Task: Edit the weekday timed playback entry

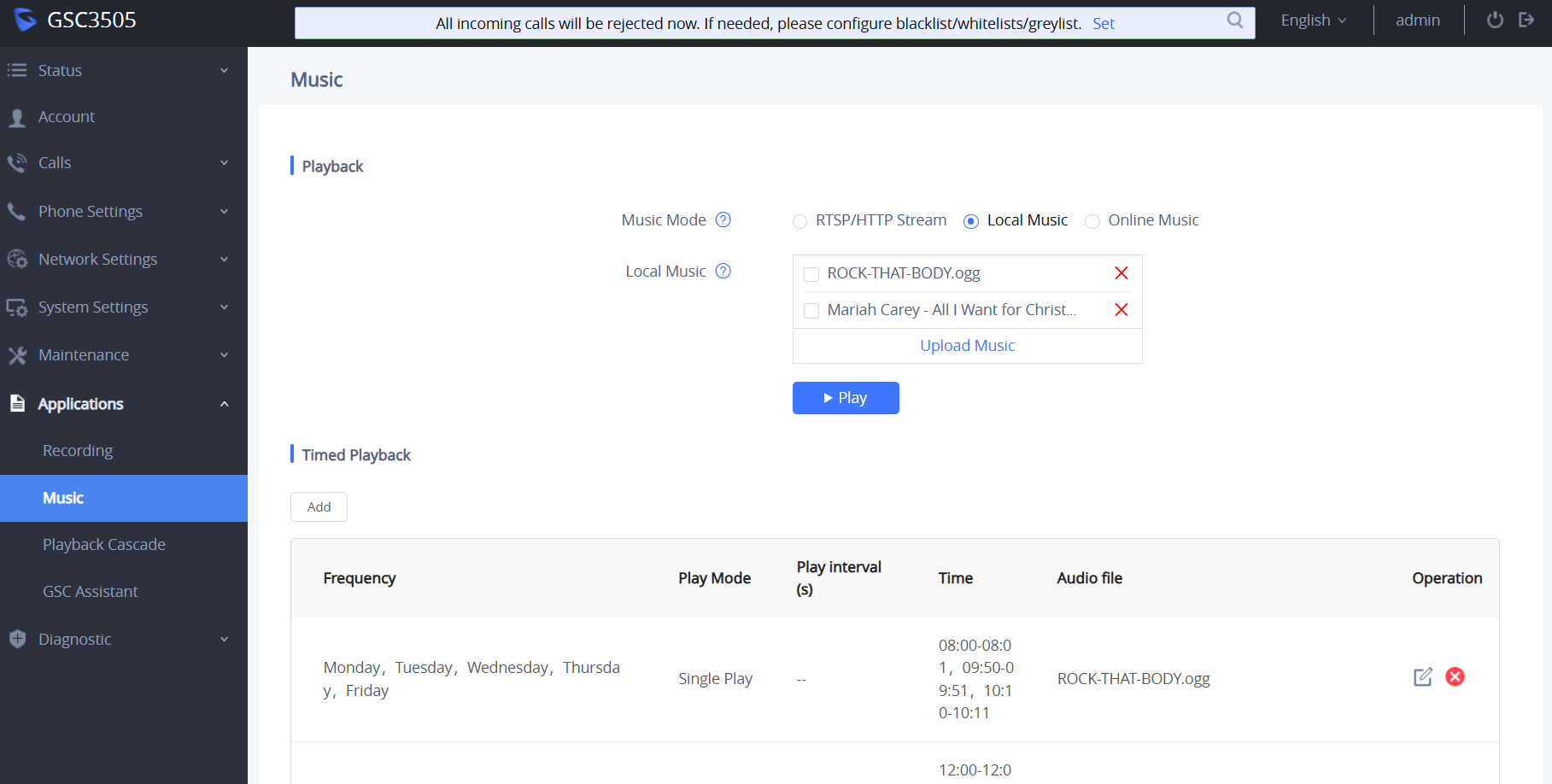Action: pos(1422,677)
